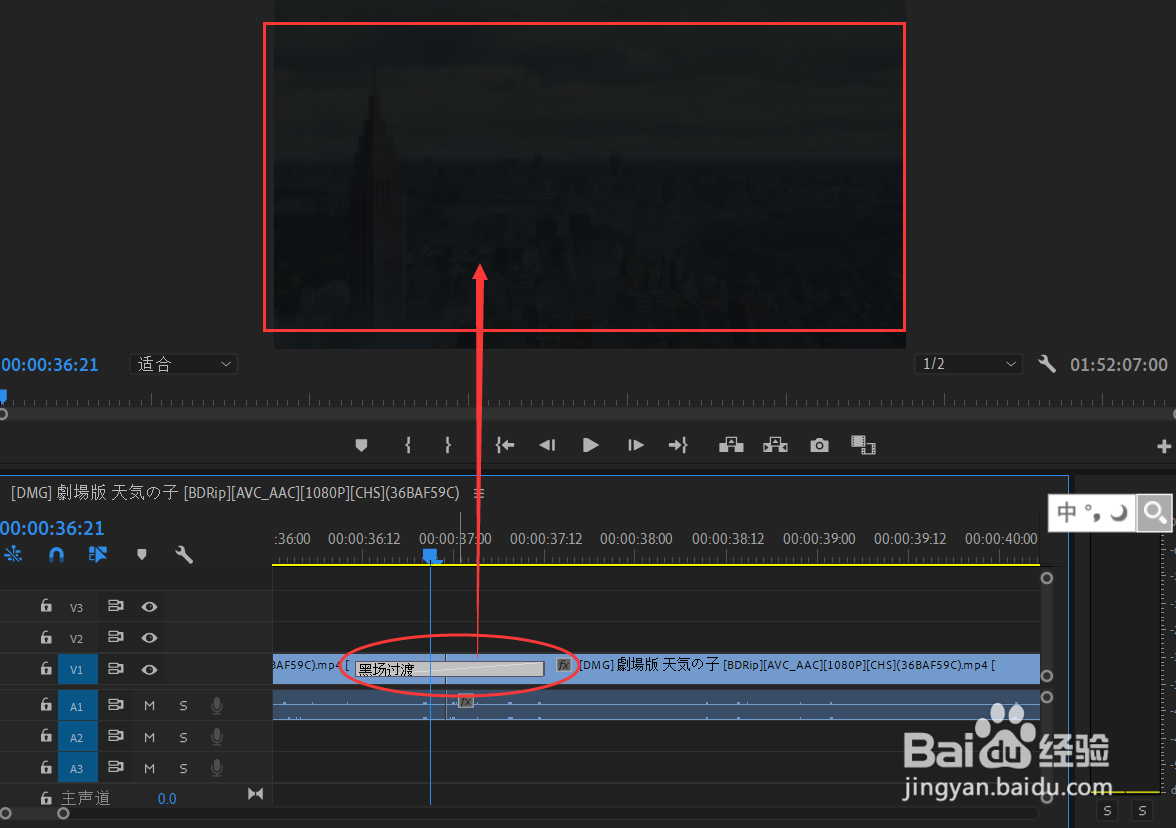This screenshot has width=1176, height=828.
Task: Toggle sync lock on A1 track
Action: coord(116,705)
